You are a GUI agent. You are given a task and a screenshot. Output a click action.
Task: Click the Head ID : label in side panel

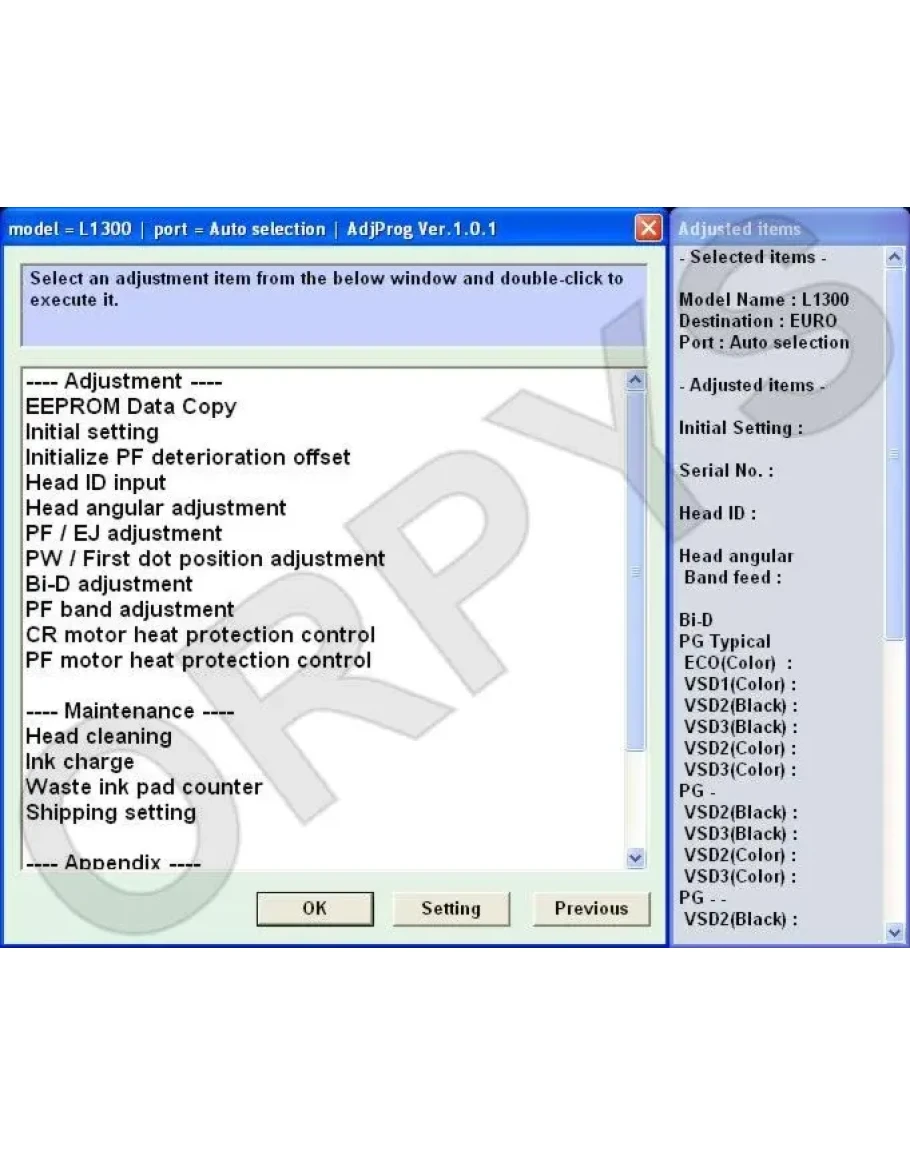point(718,513)
